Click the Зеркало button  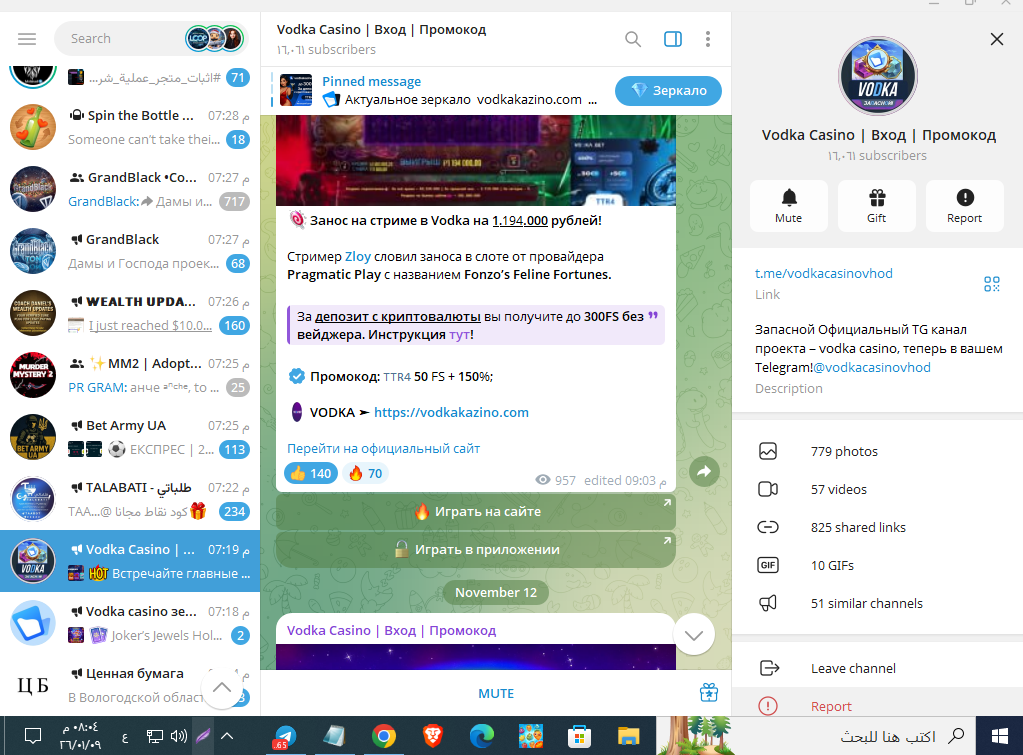click(x=668, y=91)
